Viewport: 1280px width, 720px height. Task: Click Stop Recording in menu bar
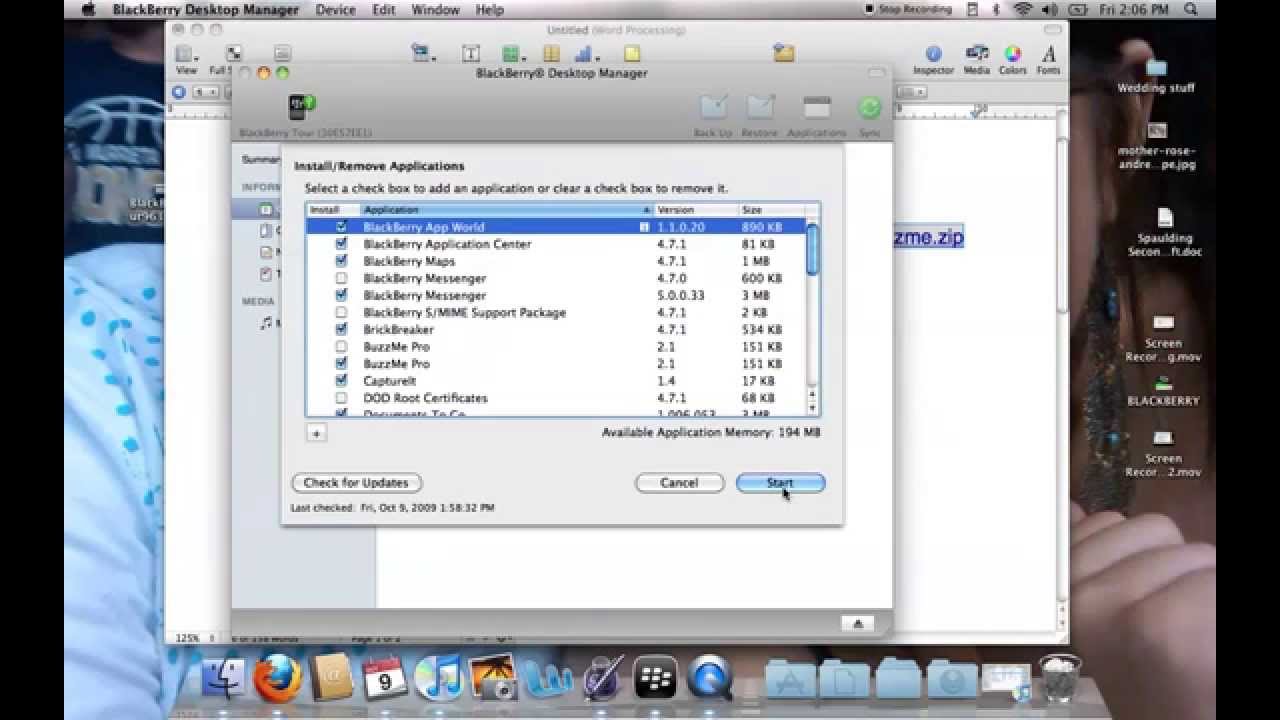pyautogui.click(x=908, y=9)
